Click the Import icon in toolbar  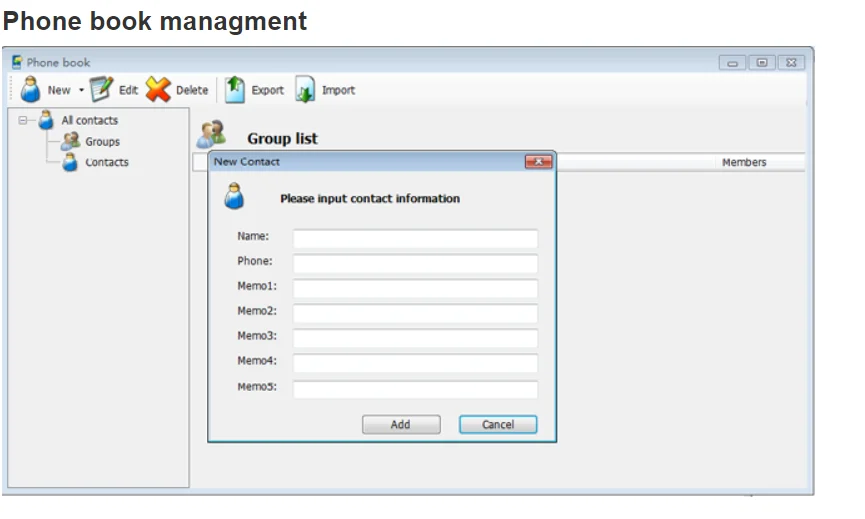click(305, 89)
